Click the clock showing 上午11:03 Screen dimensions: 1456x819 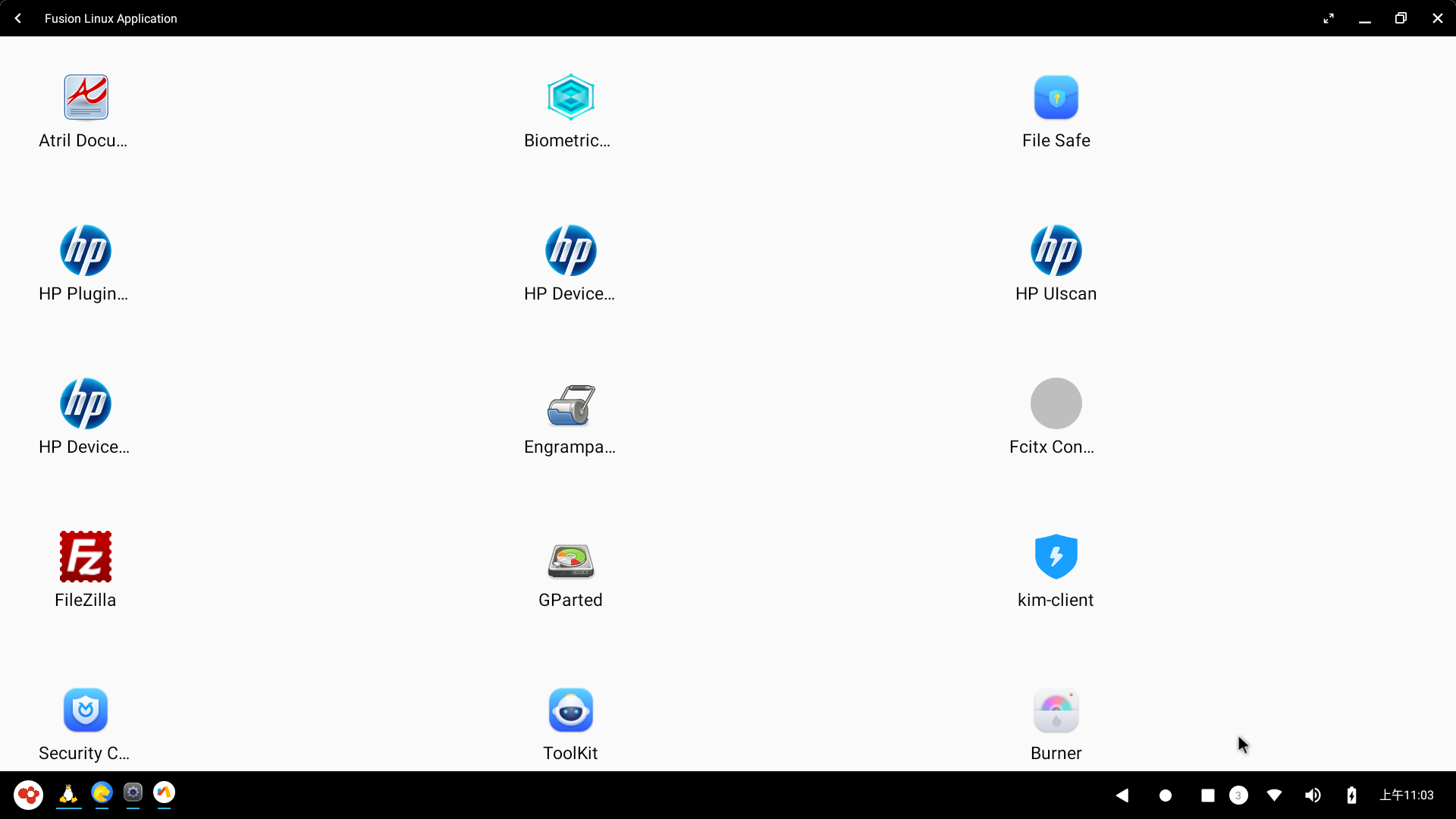[x=1407, y=795]
